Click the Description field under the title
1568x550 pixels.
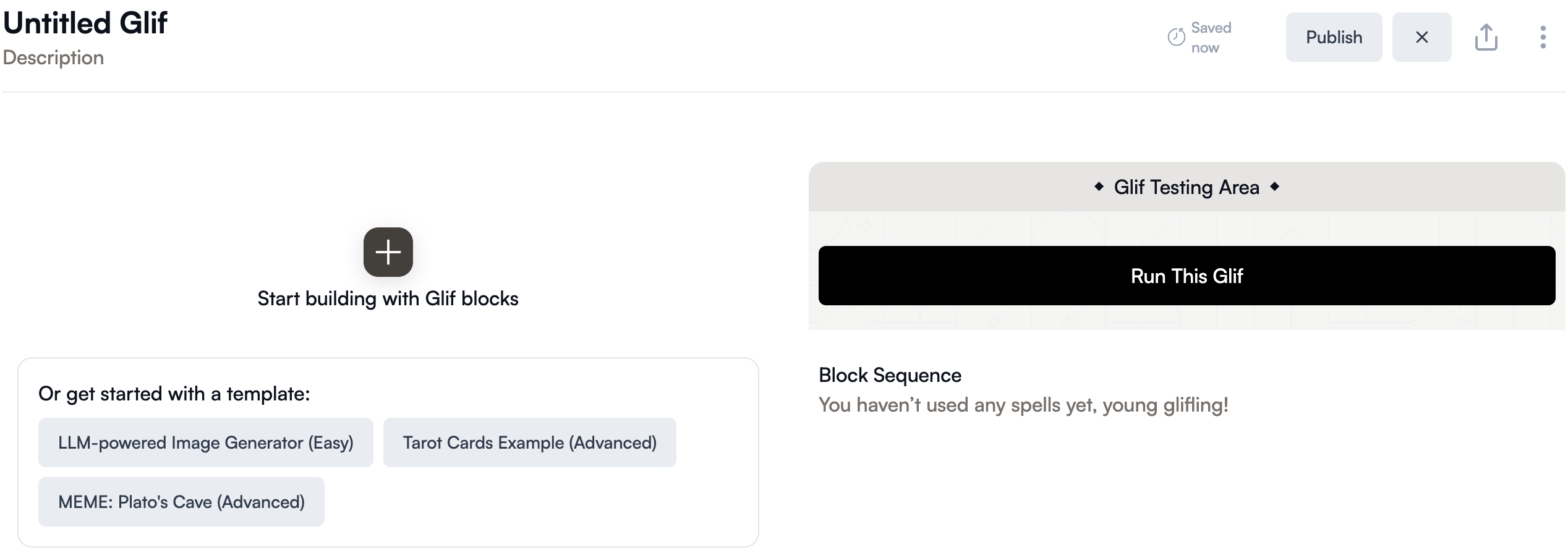(x=53, y=57)
